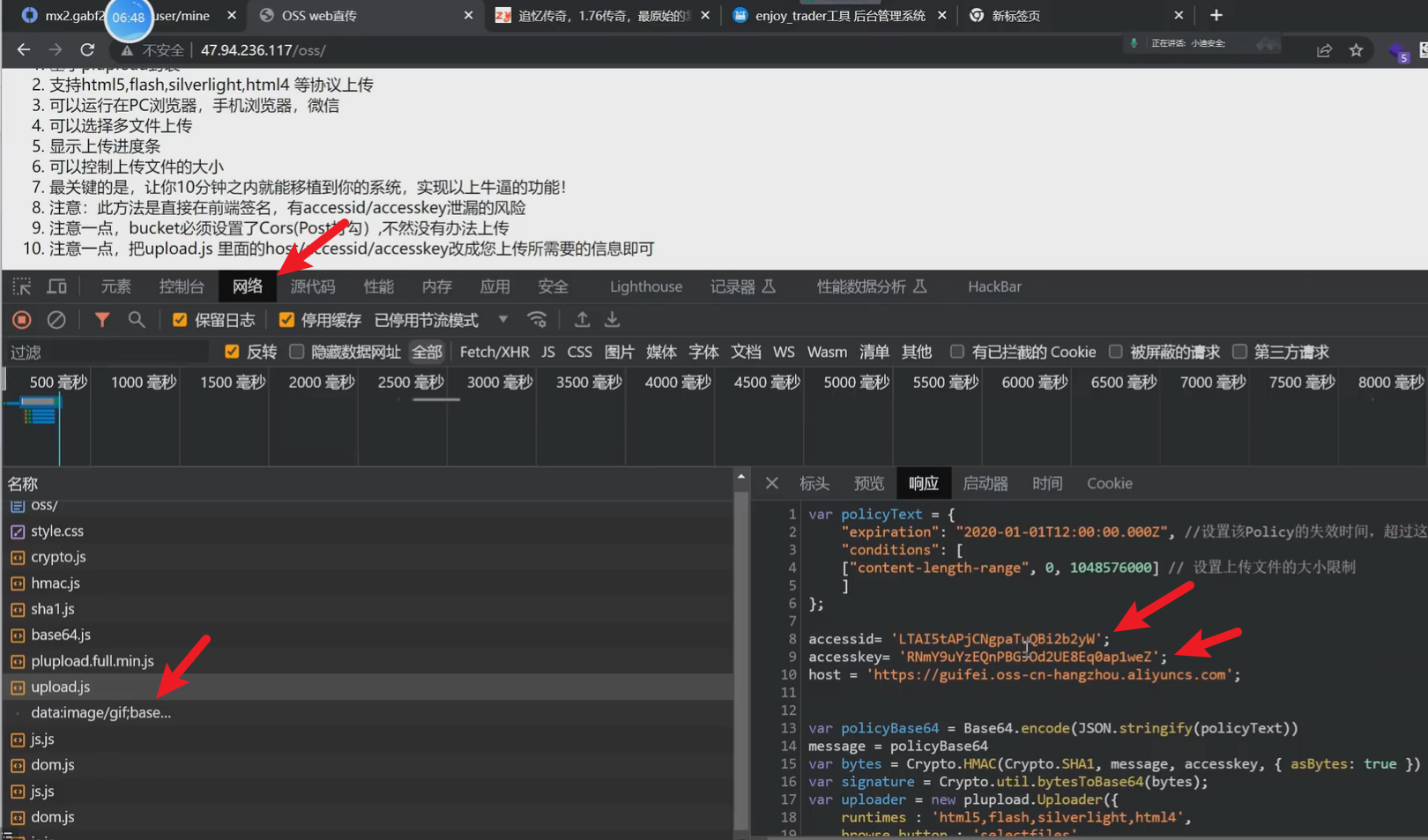Switch to the 控制台 tab
The width and height of the screenshot is (1428, 840).
pyautogui.click(x=181, y=286)
